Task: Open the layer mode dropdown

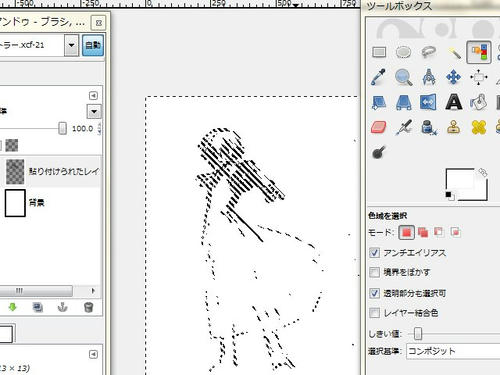Action: (94, 111)
